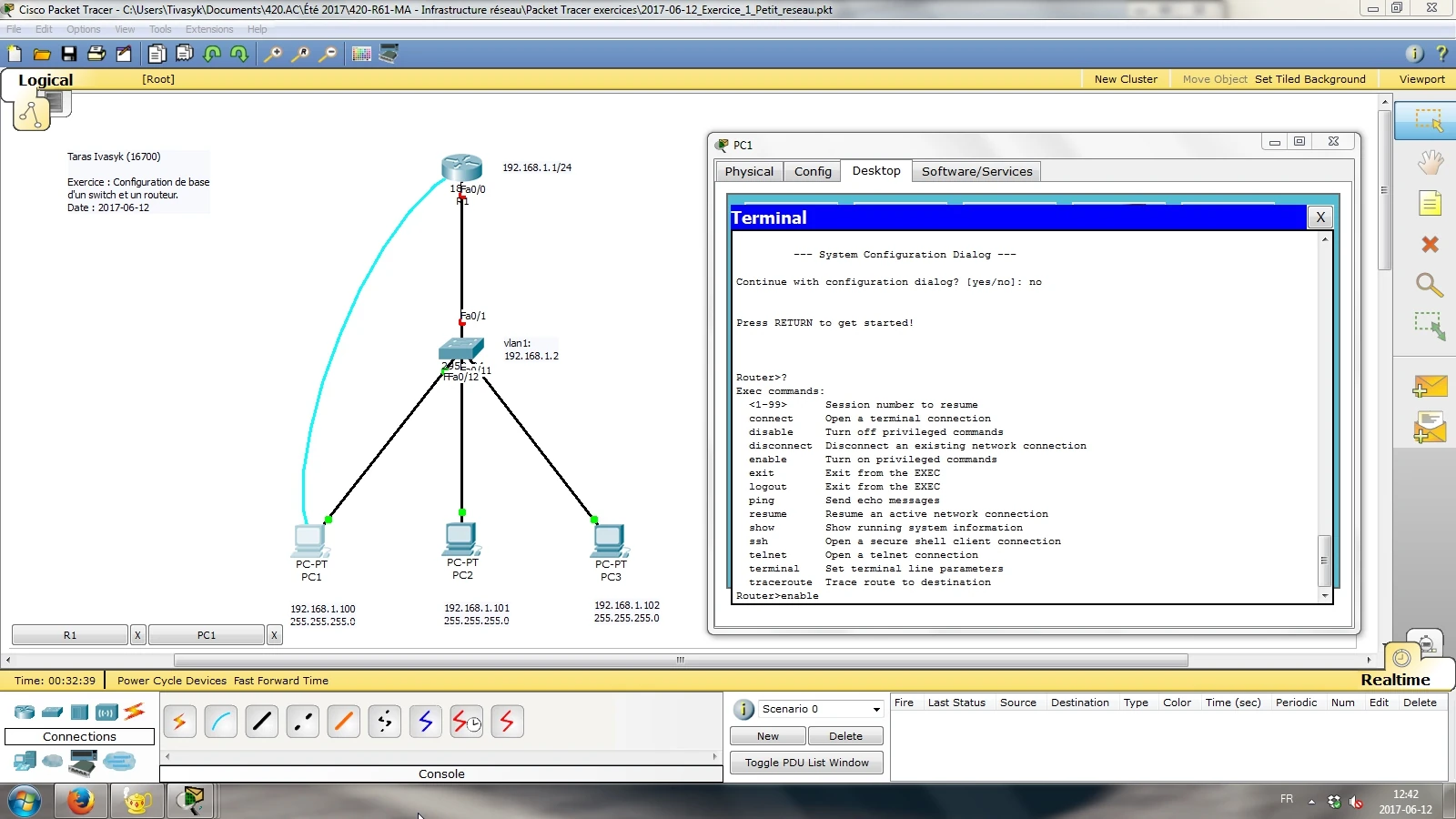Image resolution: width=1456 pixels, height=819 pixels.
Task: Open the File menu
Action: [x=14, y=29]
